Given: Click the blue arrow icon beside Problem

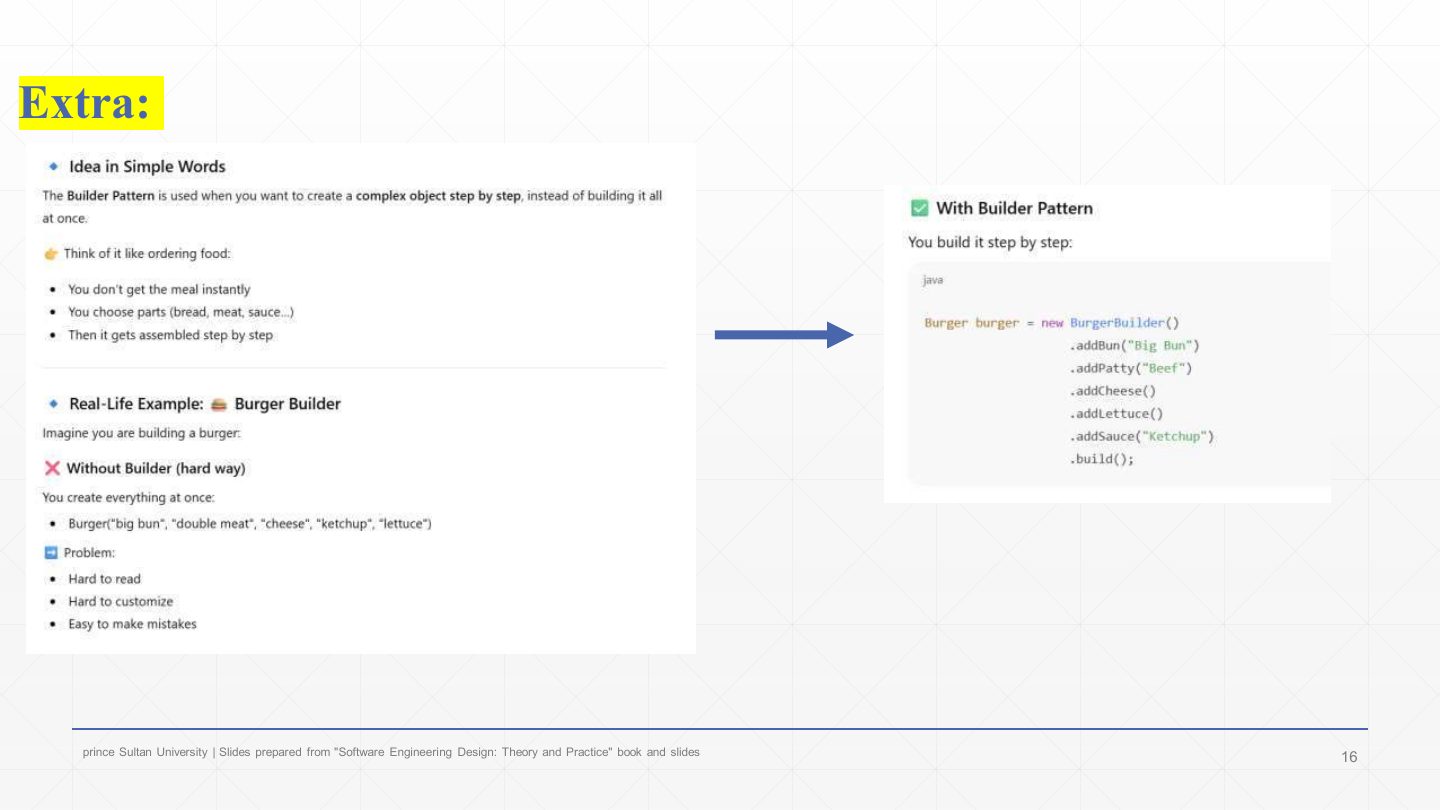Looking at the screenshot, I should tap(51, 553).
